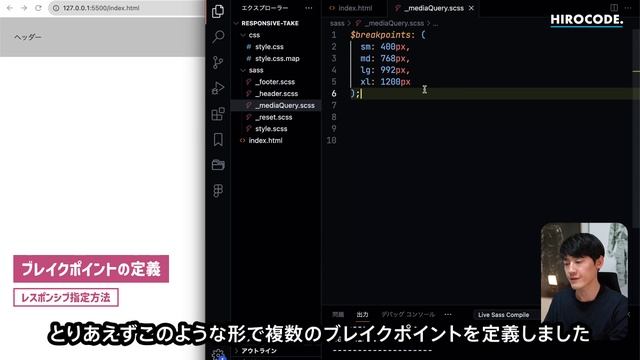Viewport: 640px width, 360px height.
Task: Click the browser address bar URL
Action: click(101, 8)
